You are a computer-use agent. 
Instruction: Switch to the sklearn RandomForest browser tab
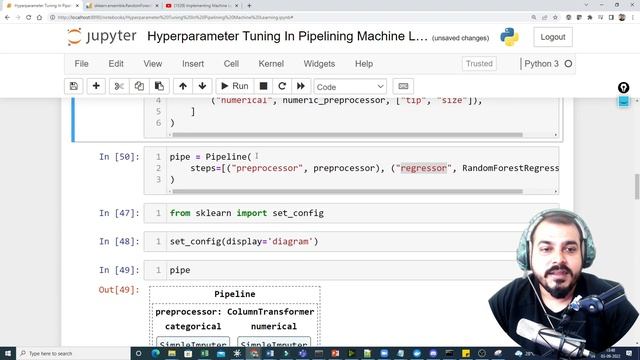point(122,6)
